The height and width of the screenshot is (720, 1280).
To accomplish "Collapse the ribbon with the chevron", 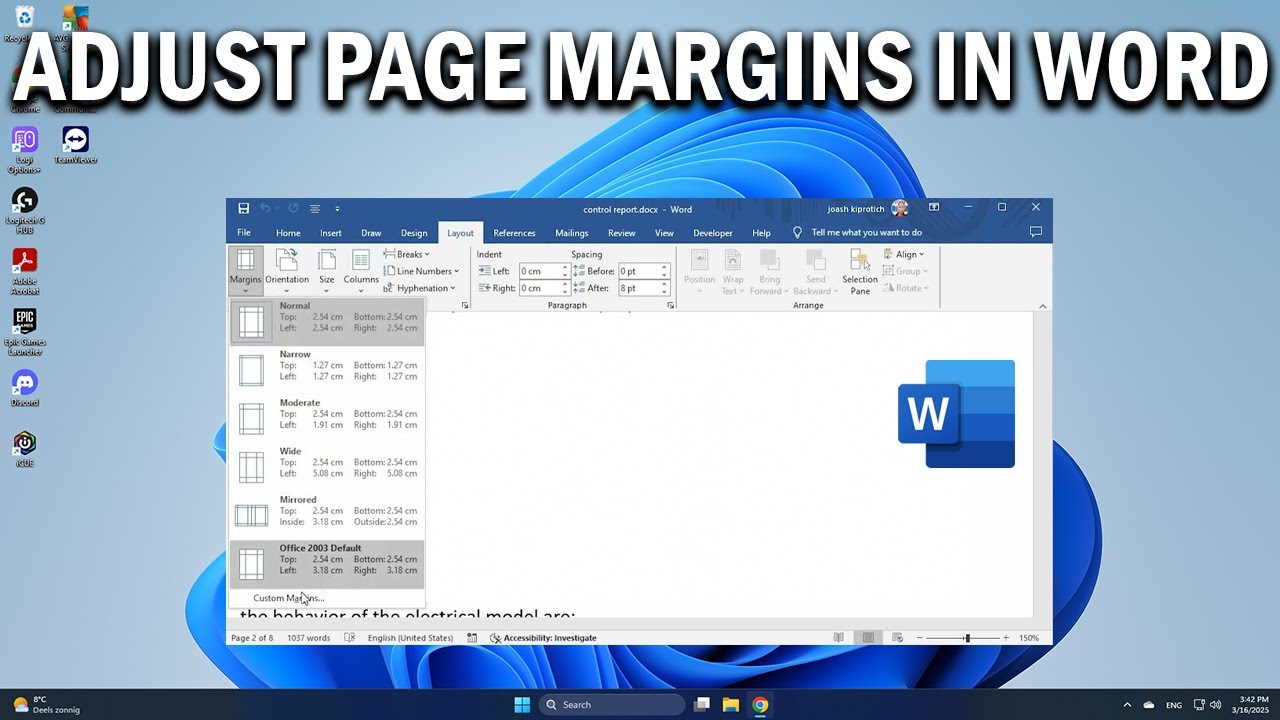I will [1043, 306].
